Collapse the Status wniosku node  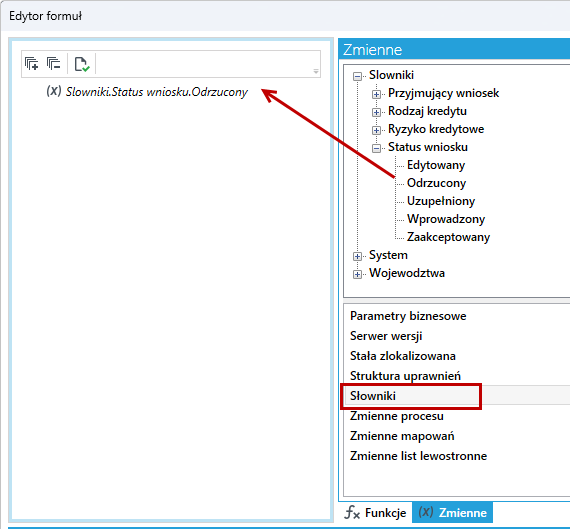[x=376, y=148]
